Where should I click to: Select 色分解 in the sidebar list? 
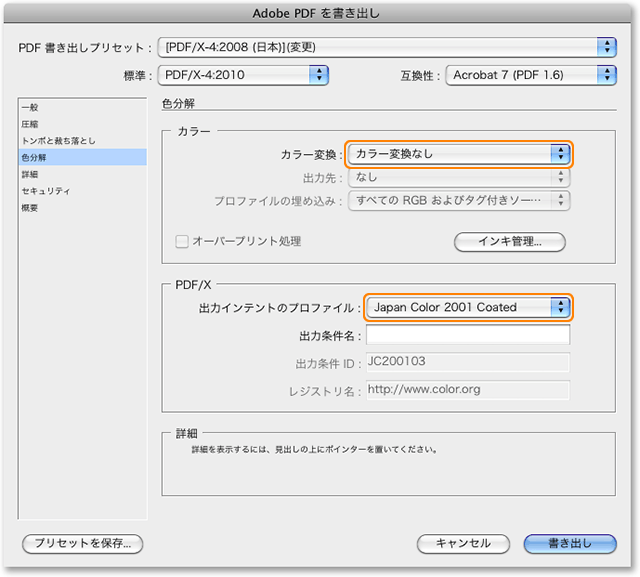pos(34,158)
